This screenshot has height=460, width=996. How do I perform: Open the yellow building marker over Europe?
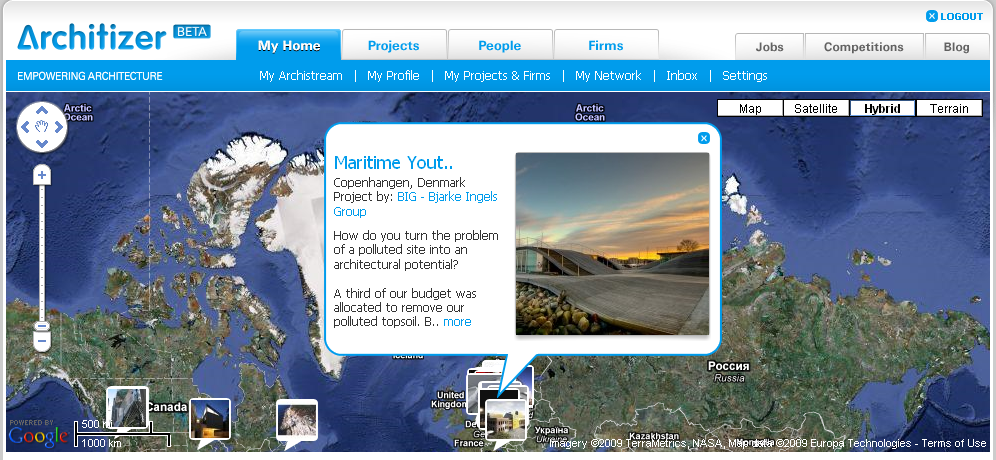click(x=506, y=419)
